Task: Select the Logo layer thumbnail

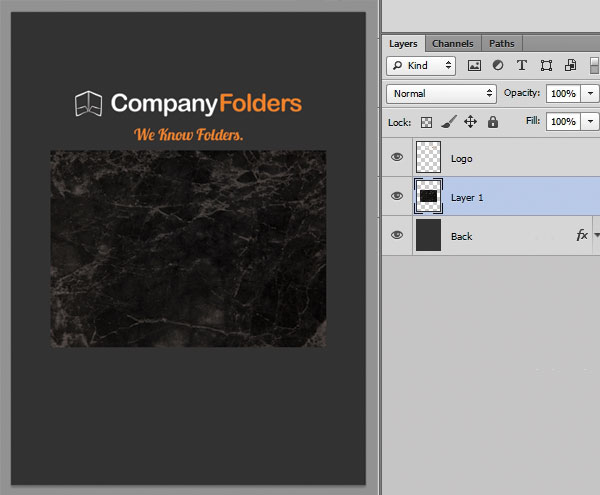Action: (x=428, y=157)
